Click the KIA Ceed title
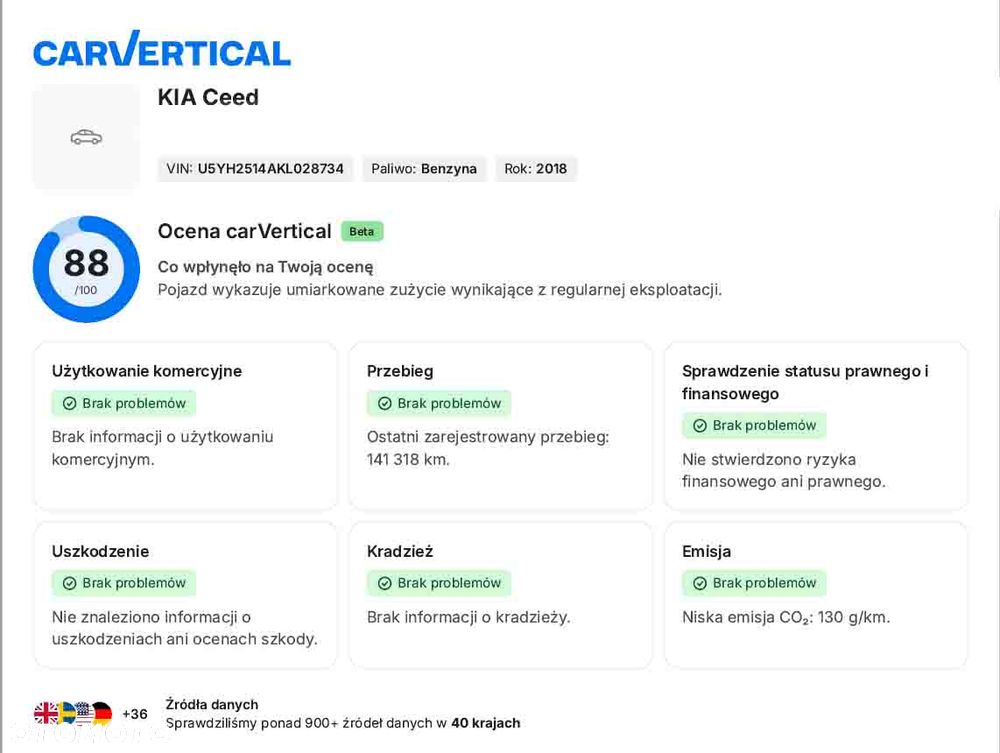Image resolution: width=1000 pixels, height=753 pixels. [x=208, y=97]
